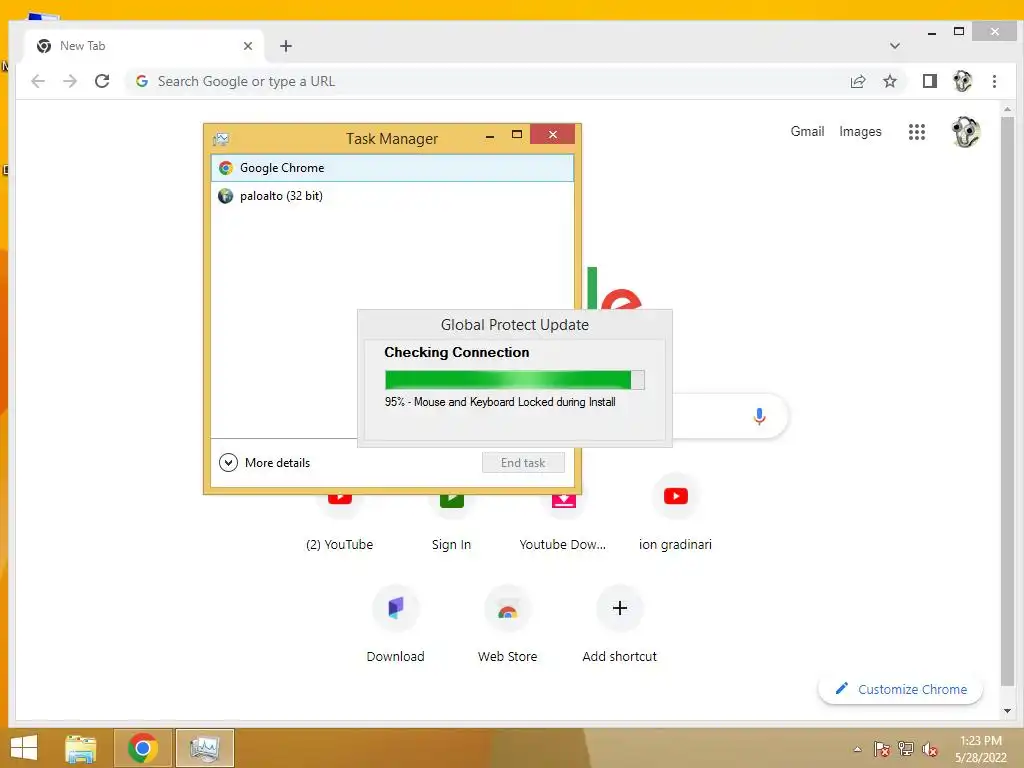
Task: Click the Action Center flag tray icon
Action: (881, 749)
